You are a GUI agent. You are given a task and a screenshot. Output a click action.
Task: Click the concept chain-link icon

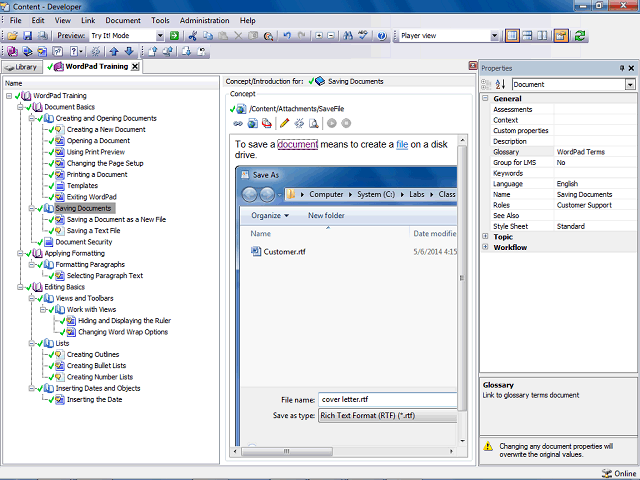click(238, 123)
